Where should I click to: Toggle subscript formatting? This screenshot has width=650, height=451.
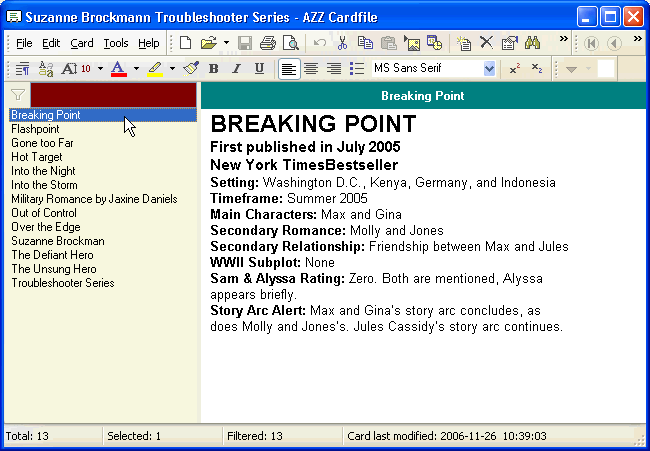tap(537, 69)
